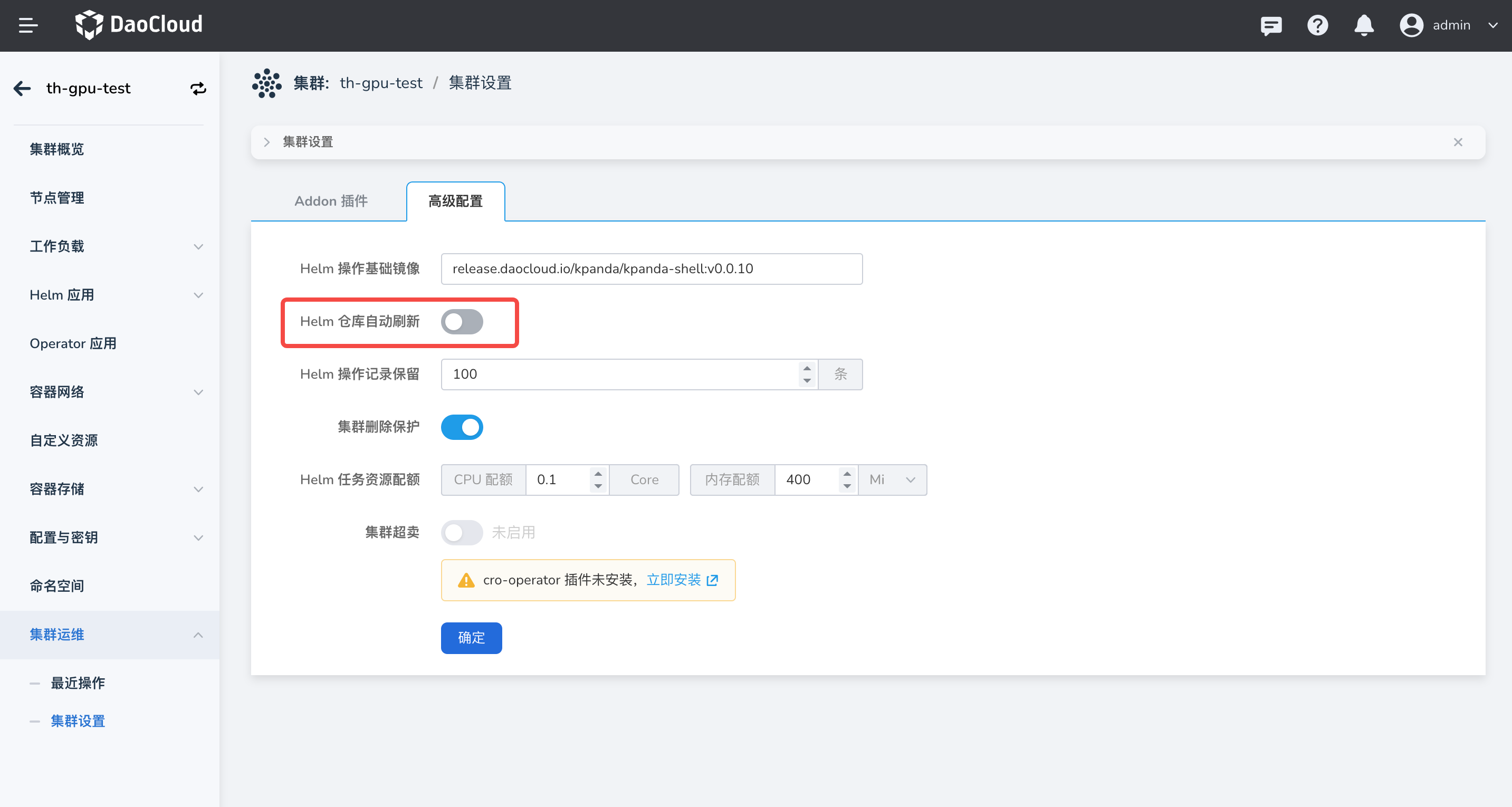Click the 确定 button

pos(471,637)
